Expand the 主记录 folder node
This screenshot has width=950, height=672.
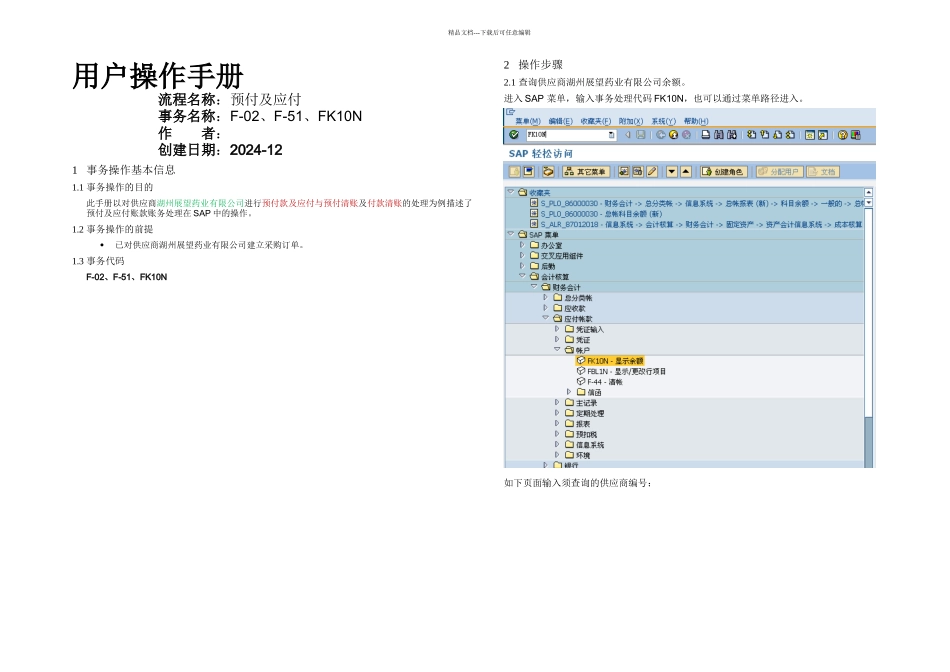(x=557, y=402)
